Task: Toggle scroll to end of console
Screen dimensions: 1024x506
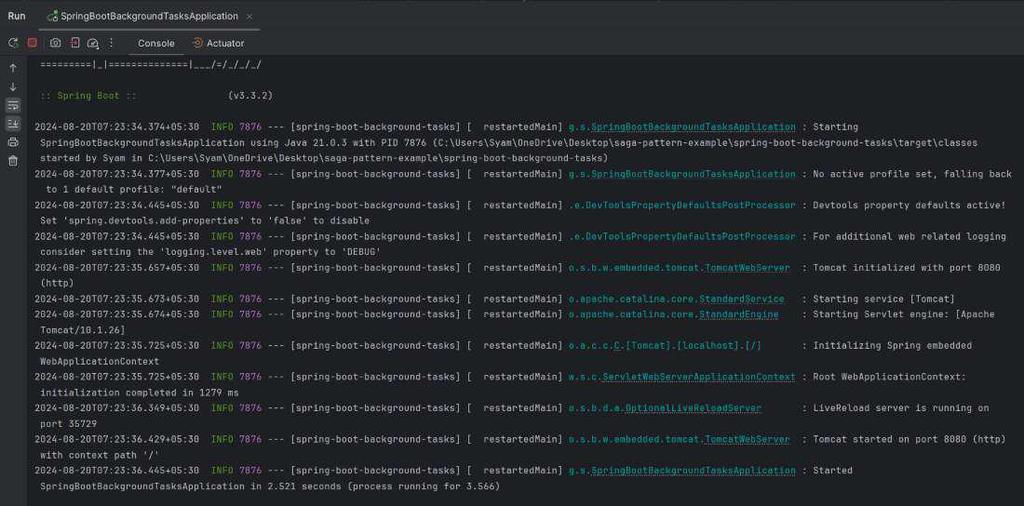Action: [x=13, y=124]
